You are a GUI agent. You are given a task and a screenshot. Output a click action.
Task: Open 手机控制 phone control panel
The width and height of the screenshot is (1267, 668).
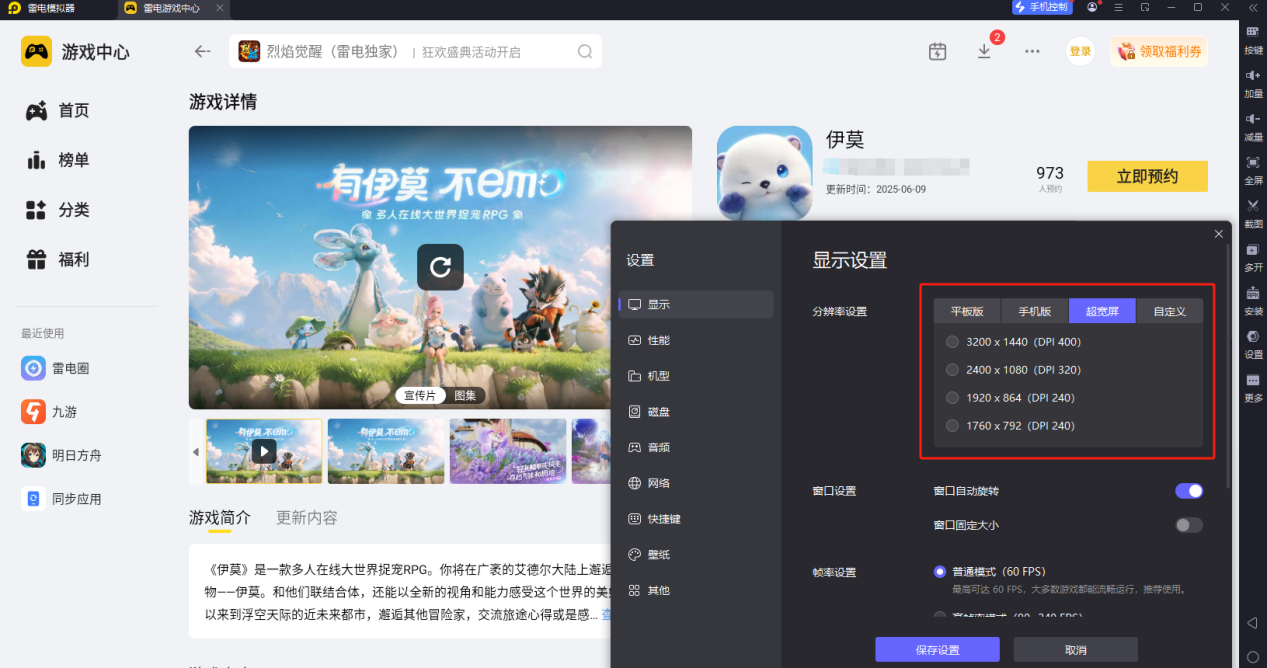point(1041,8)
